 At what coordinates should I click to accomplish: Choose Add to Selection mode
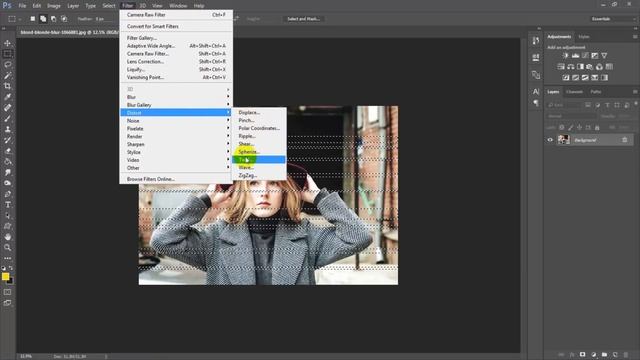coord(43,19)
